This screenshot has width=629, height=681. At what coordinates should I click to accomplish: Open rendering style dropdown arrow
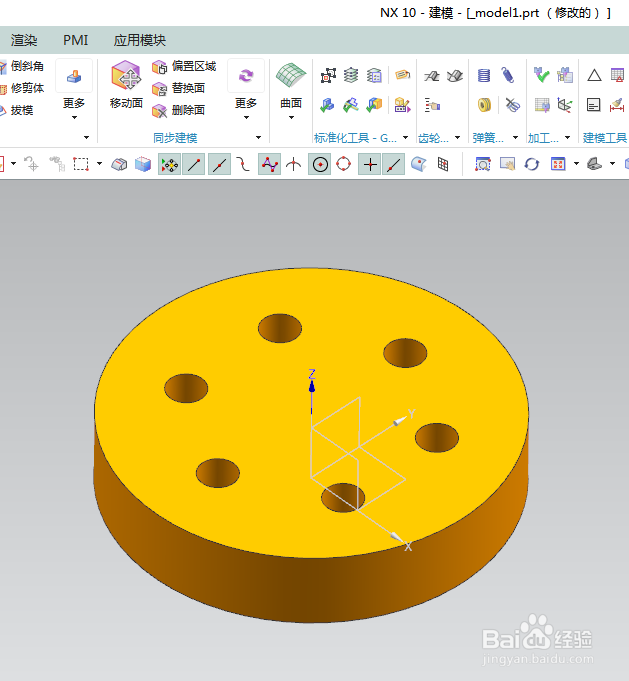[612, 164]
